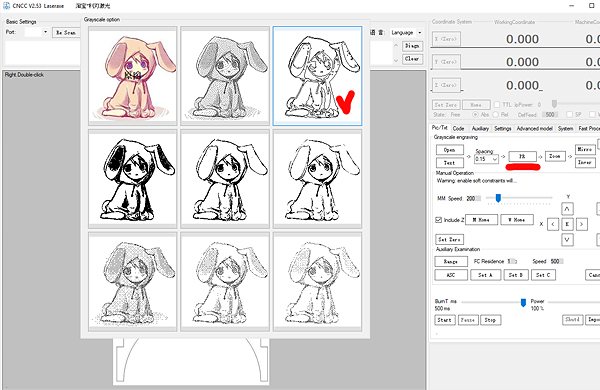This screenshot has height=390, width=600.
Task: Start the engraving job
Action: click(x=445, y=320)
